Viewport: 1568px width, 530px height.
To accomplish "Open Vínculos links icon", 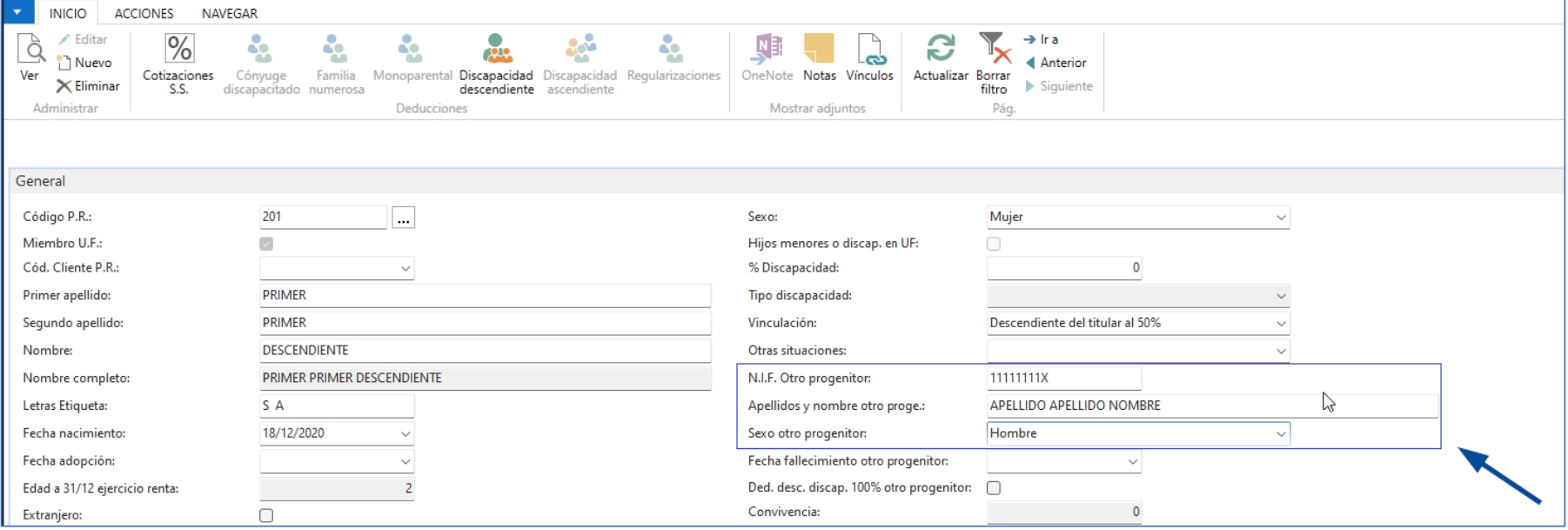I will point(869,50).
